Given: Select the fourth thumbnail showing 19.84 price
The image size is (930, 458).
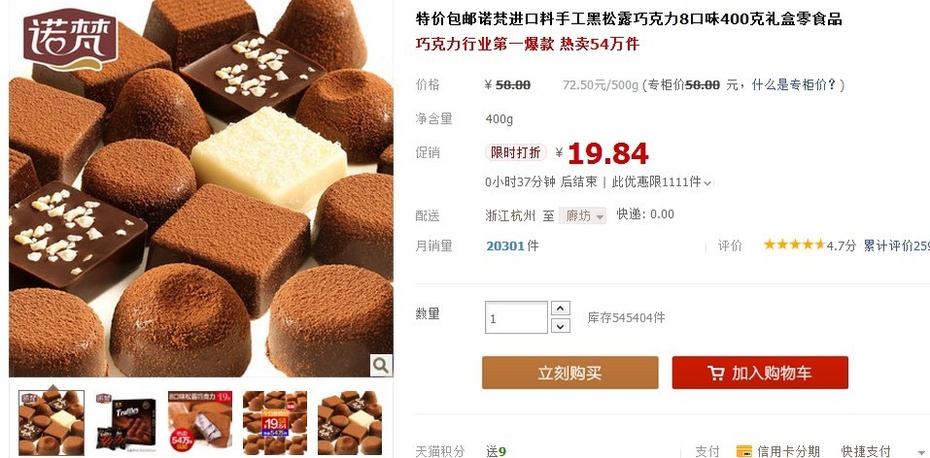Looking at the screenshot, I should 275,422.
